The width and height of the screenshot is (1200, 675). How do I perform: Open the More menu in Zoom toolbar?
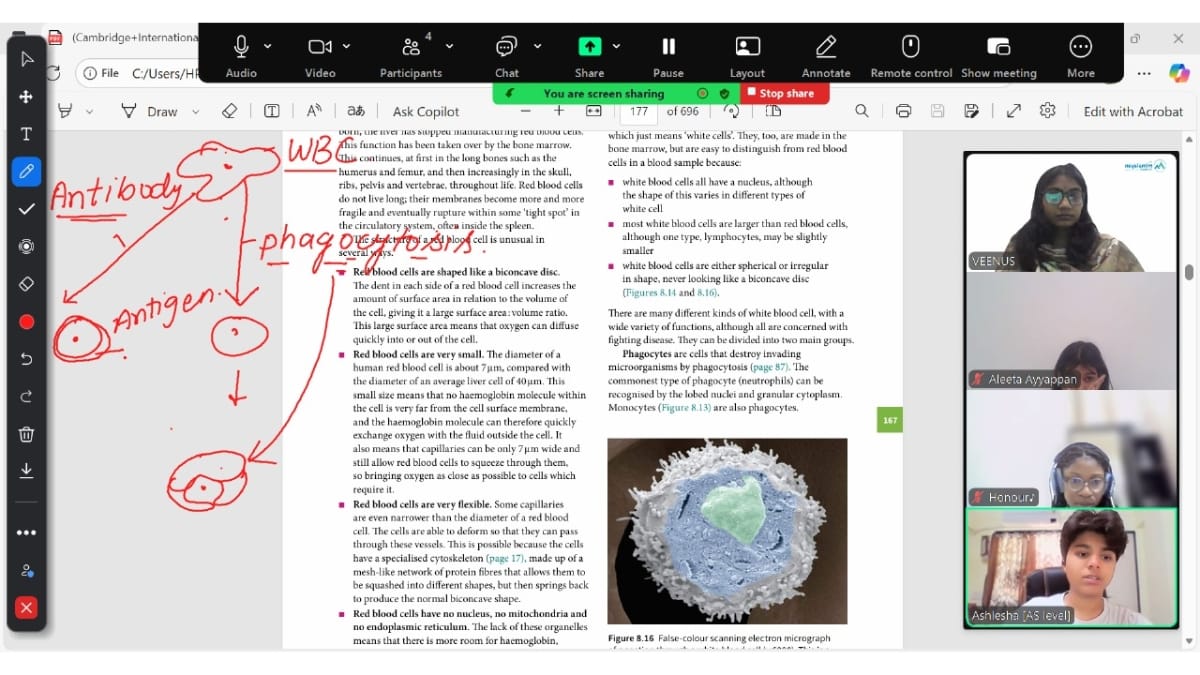(1080, 56)
